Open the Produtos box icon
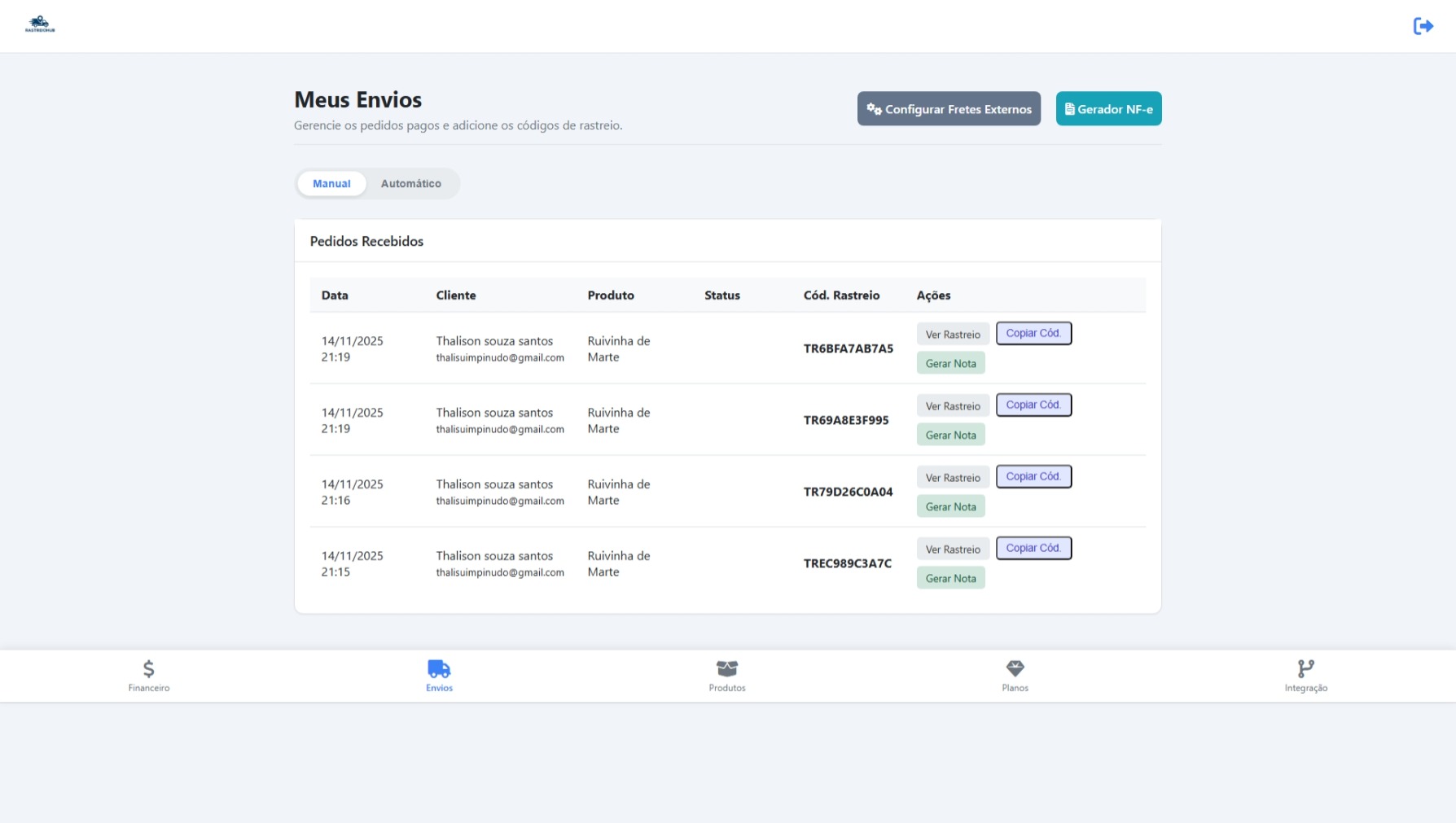Image resolution: width=1456 pixels, height=823 pixels. [726, 668]
